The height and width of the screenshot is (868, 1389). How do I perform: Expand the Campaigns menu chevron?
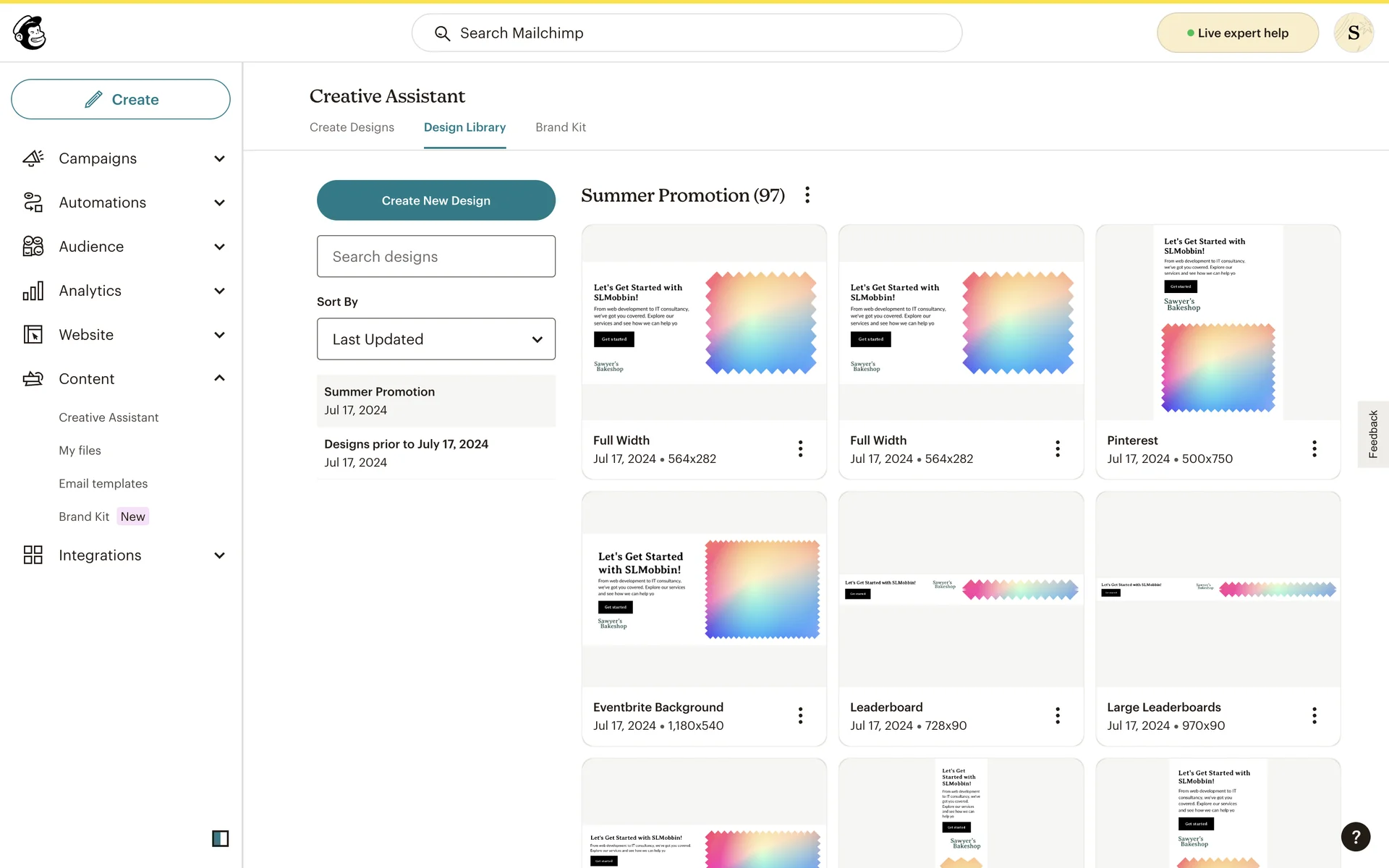click(219, 158)
